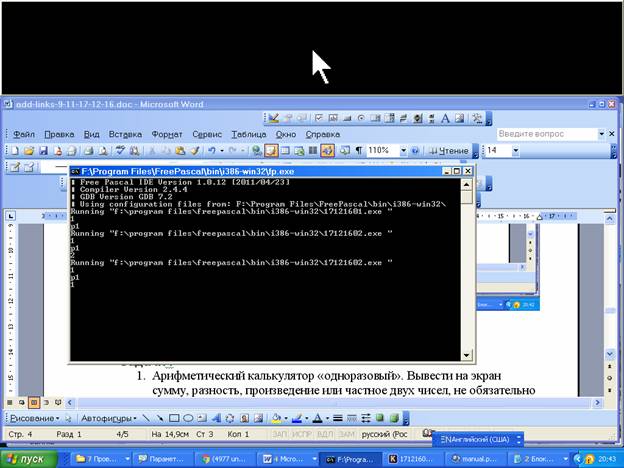Expand undo history dropdown arrow
Screen dimensions: 624x468
pyautogui.click(x=222, y=150)
